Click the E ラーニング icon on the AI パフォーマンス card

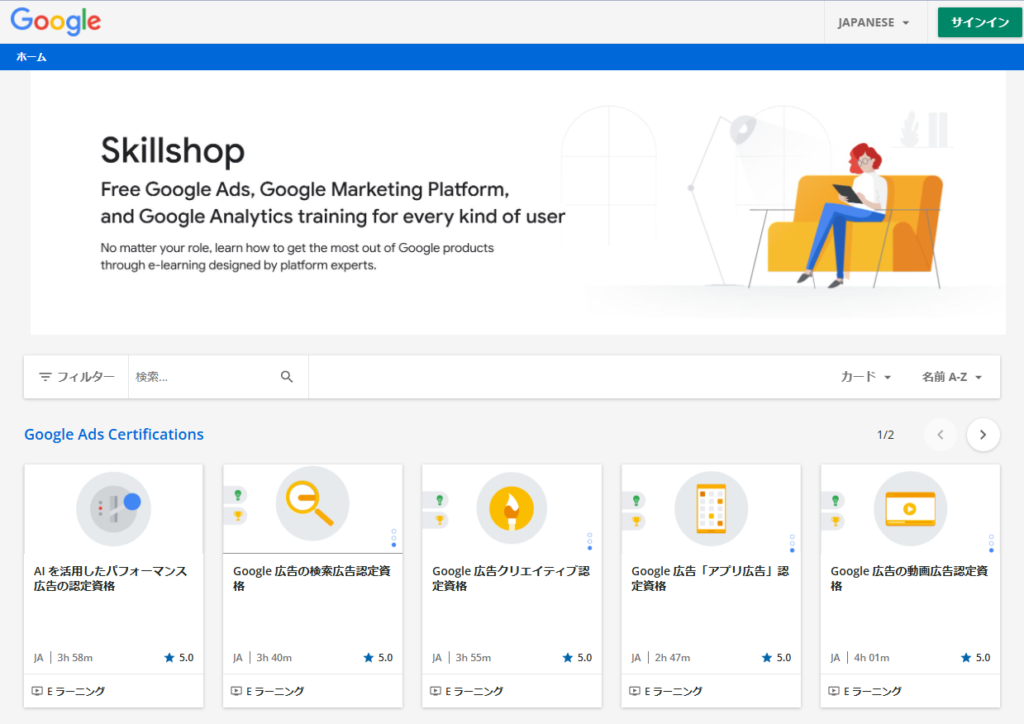tap(37, 691)
